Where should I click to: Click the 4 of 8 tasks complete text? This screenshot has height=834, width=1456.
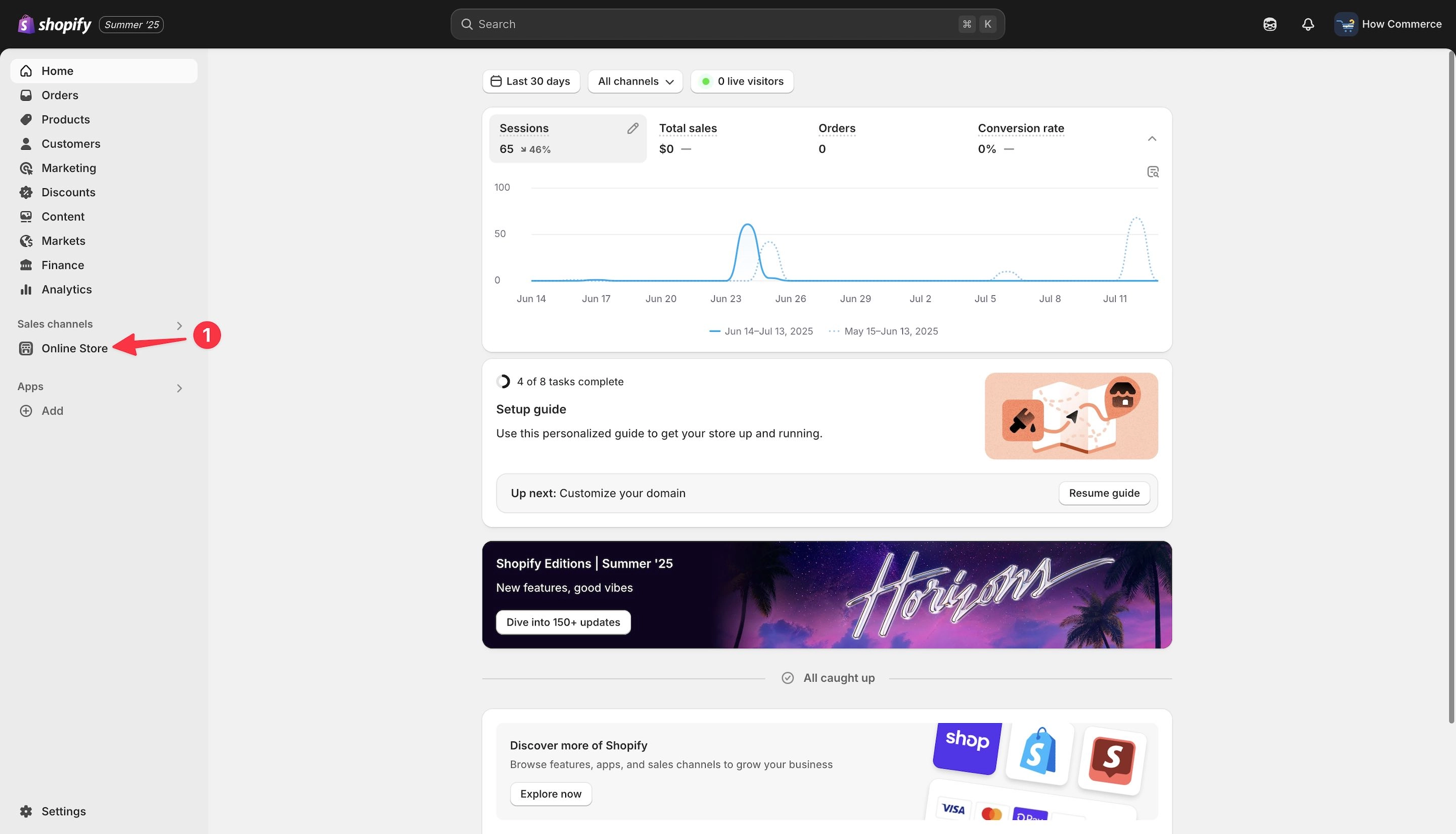[x=570, y=381]
